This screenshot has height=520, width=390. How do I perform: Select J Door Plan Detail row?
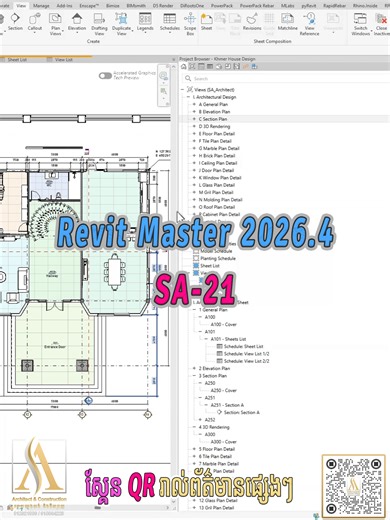(216, 170)
